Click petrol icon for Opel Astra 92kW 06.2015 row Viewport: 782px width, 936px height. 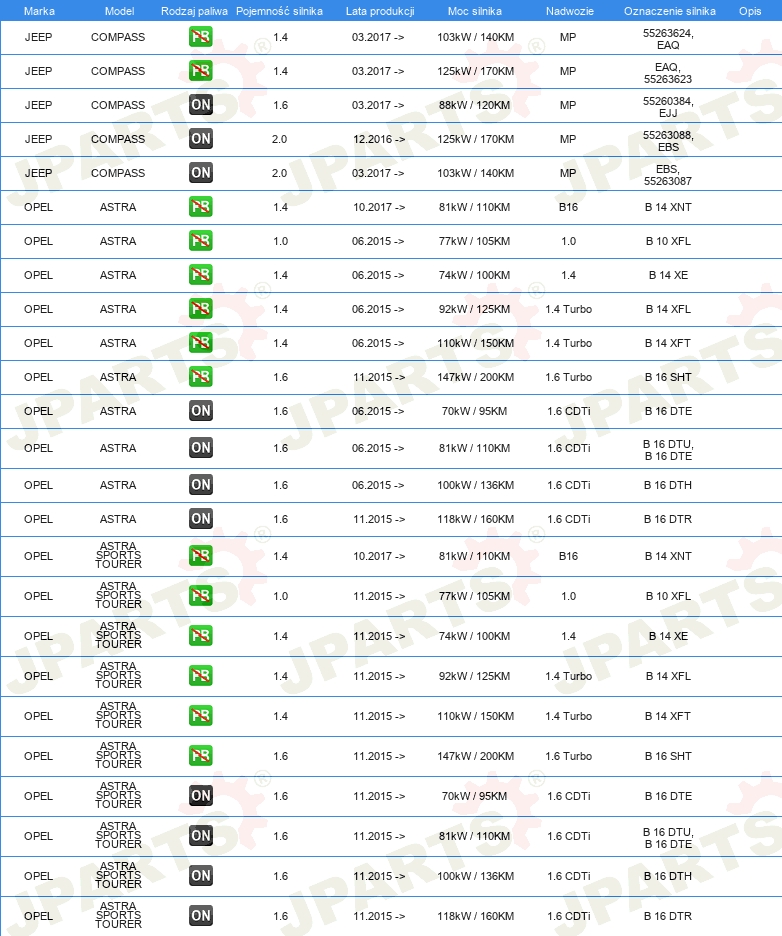(x=201, y=309)
